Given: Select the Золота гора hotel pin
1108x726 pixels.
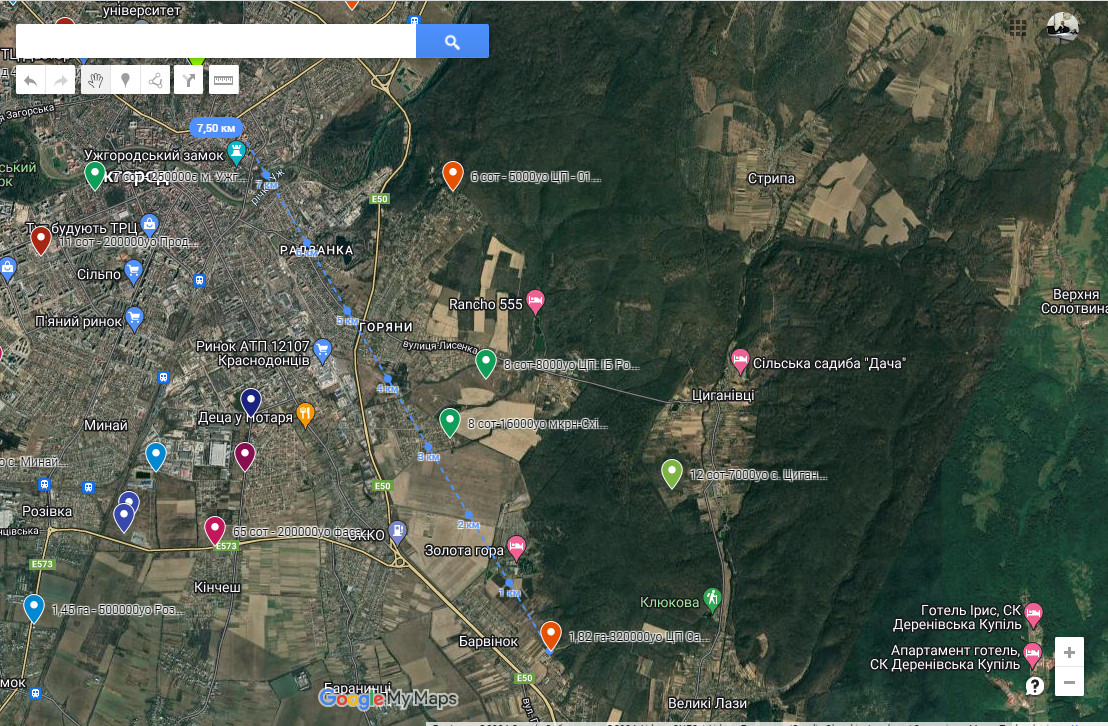Looking at the screenshot, I should pyautogui.click(x=516, y=546).
